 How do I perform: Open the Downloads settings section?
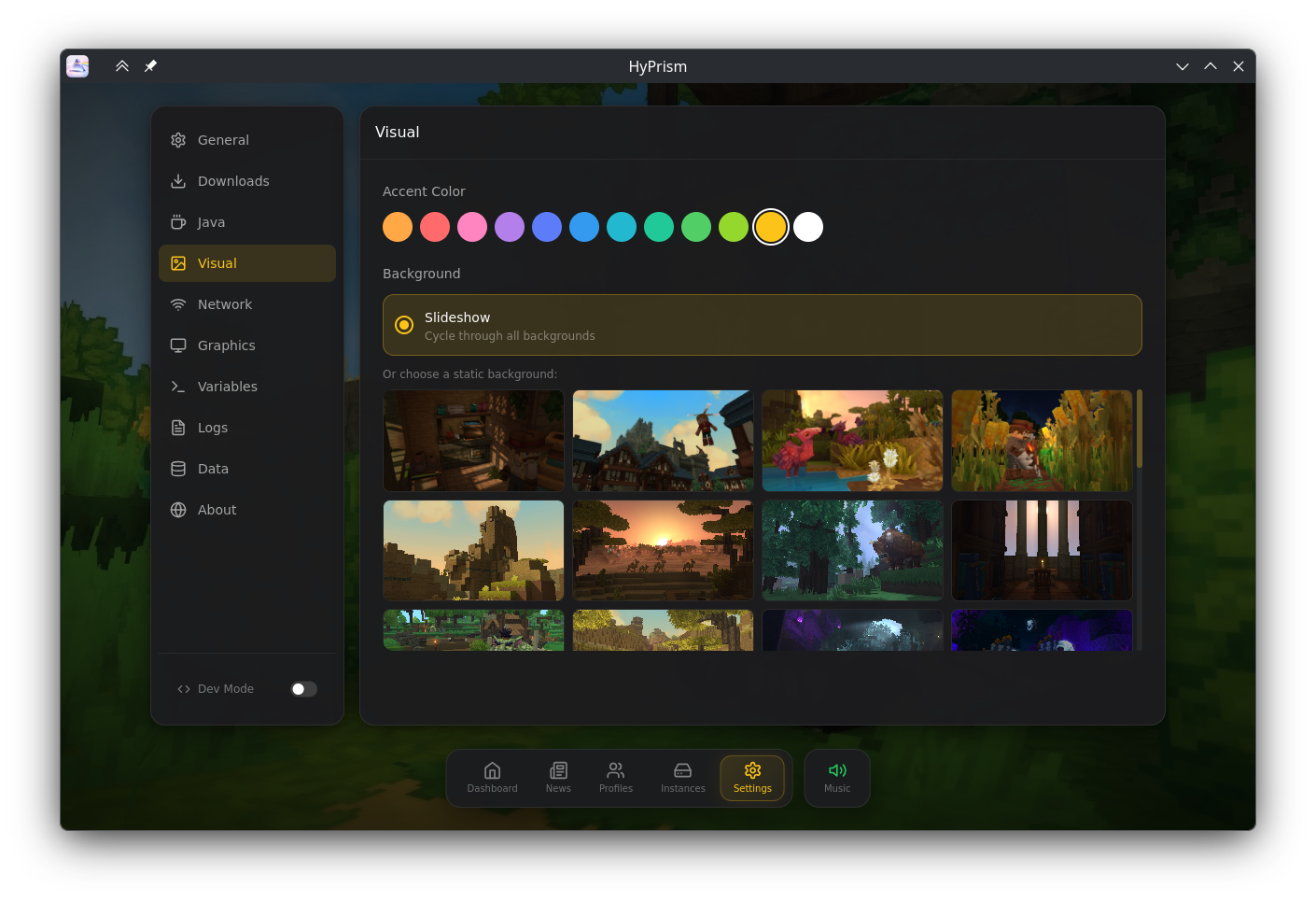247,181
